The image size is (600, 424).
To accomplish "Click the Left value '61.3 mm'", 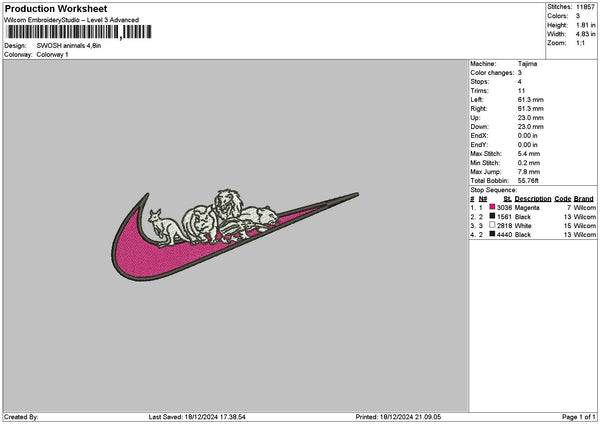I will coord(531,99).
